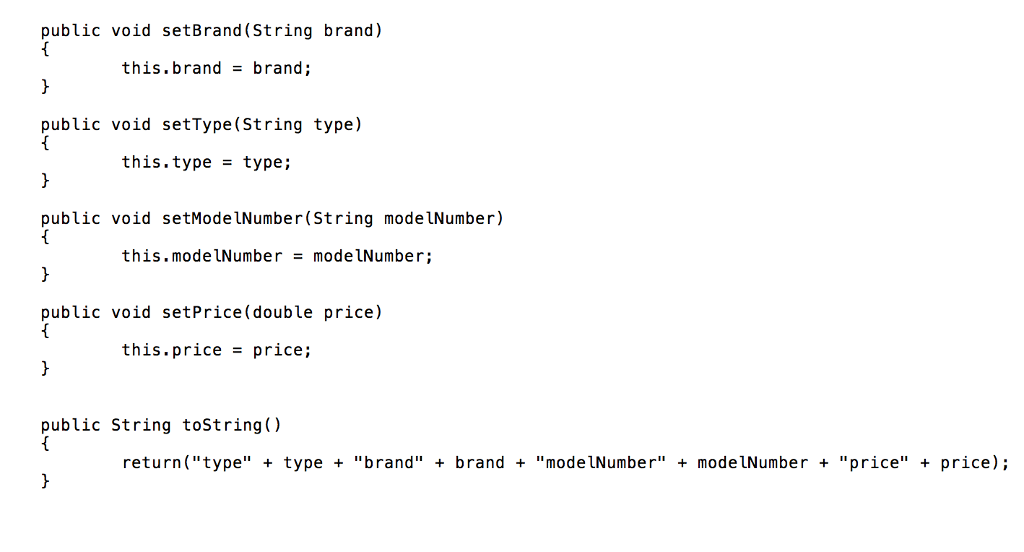Click the setBrand method name

coord(202,31)
